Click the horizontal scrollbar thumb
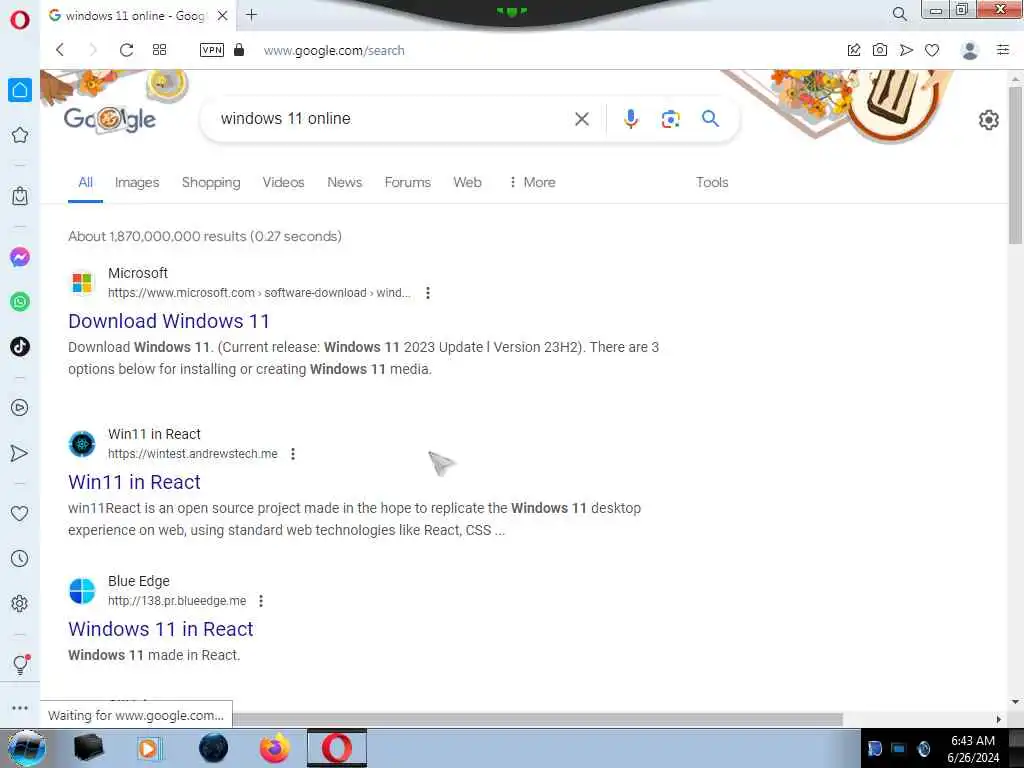 click(x=538, y=720)
